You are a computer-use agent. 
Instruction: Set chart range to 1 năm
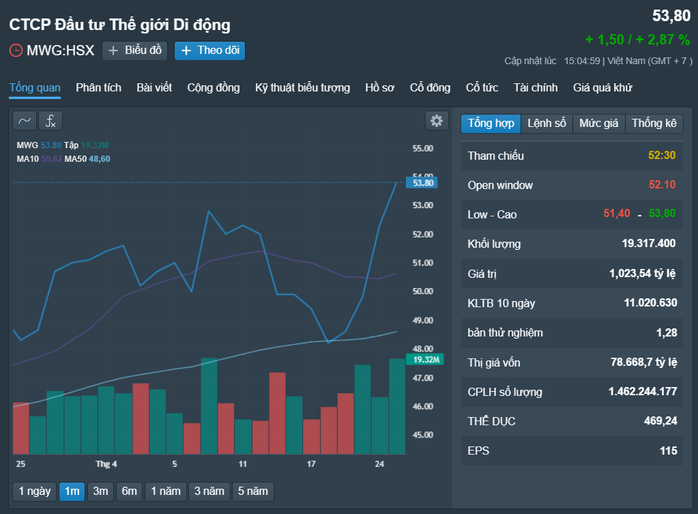[166, 491]
